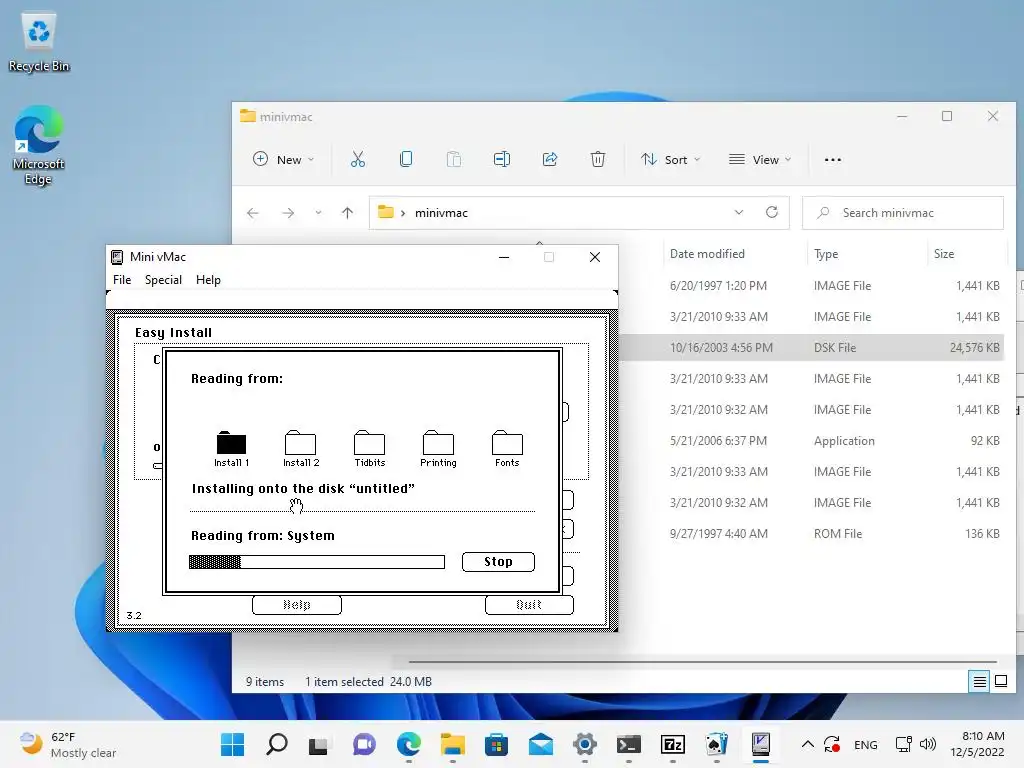Select the ROM File row of 136 KB

tap(812, 534)
